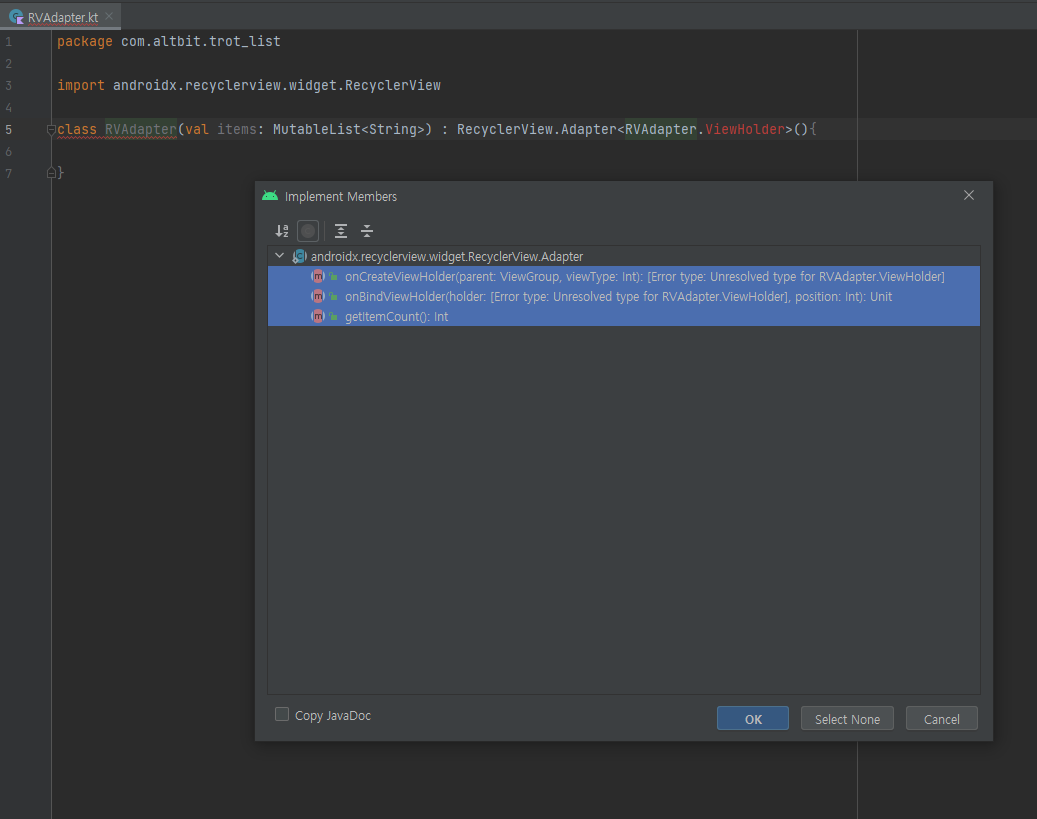
Task: Click the import androidx.recyclerview line
Action: 249,85
